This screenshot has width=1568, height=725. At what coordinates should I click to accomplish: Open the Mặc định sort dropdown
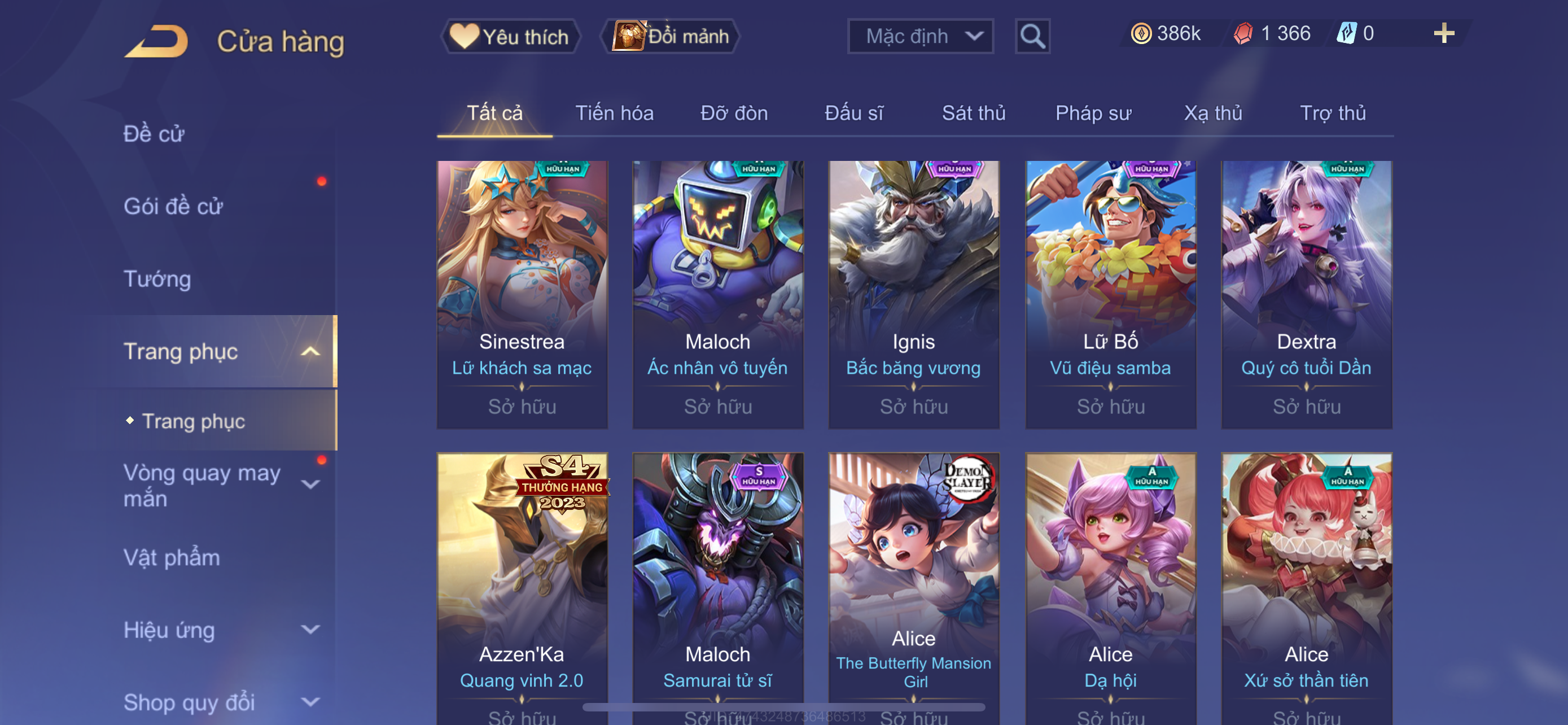tap(921, 37)
